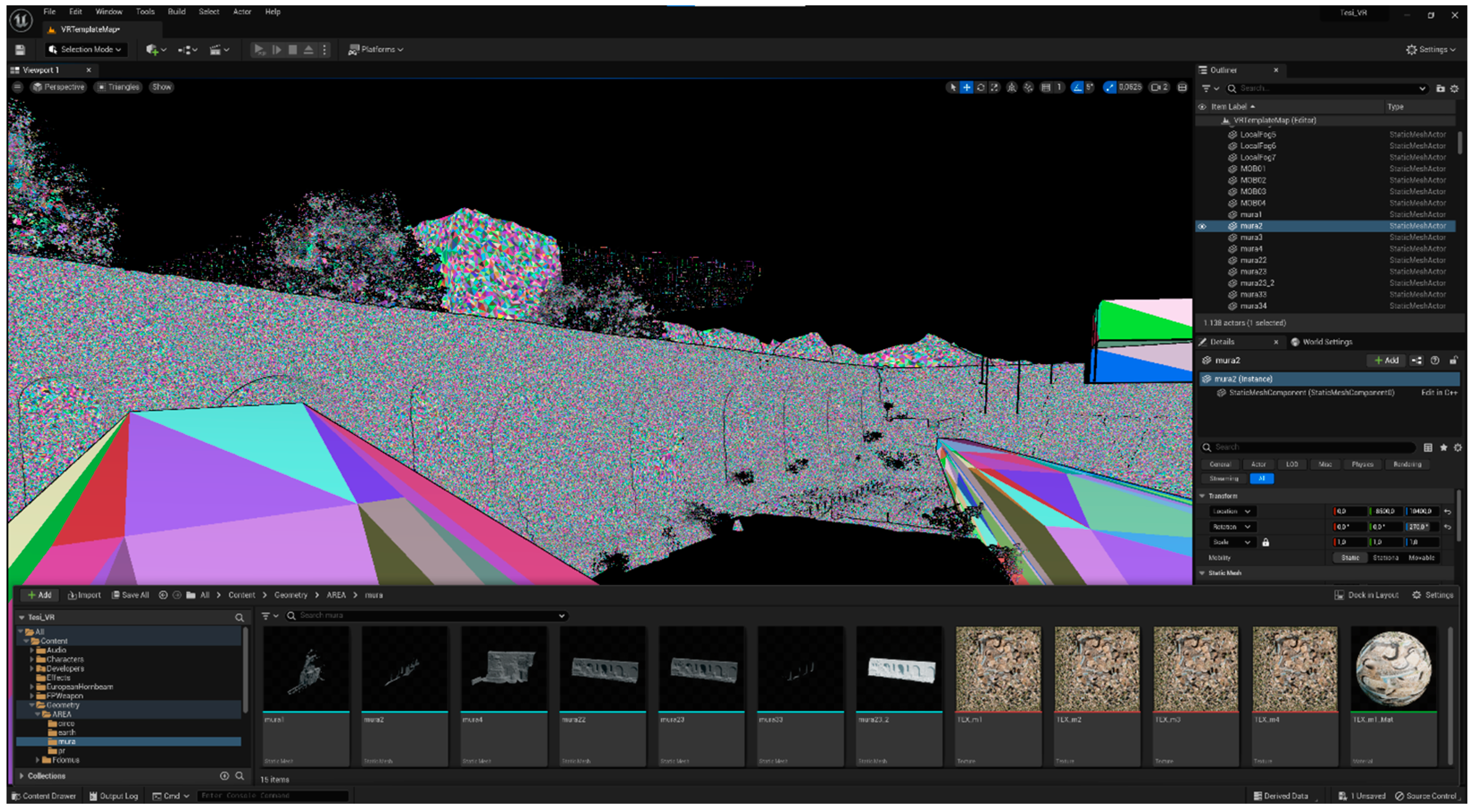The image size is (1472, 812).
Task: Open the Build menu
Action: coord(176,12)
